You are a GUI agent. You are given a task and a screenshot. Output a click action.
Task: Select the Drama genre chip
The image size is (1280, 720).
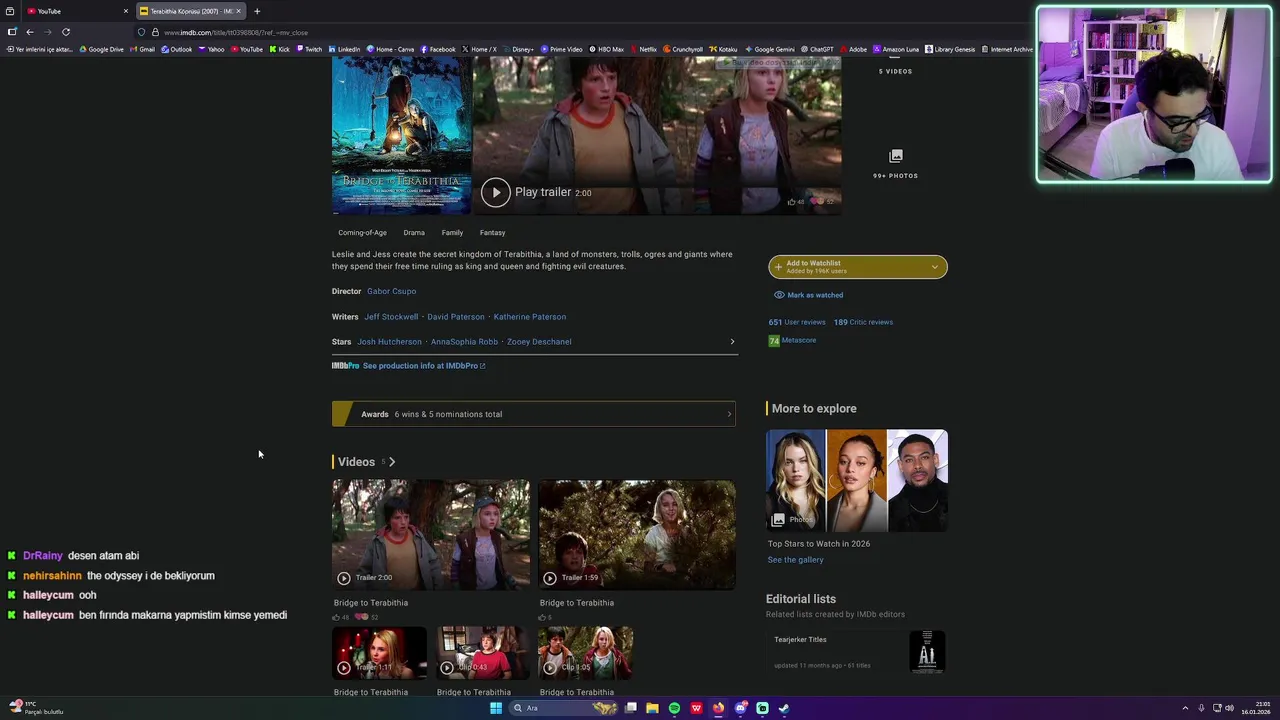click(414, 233)
